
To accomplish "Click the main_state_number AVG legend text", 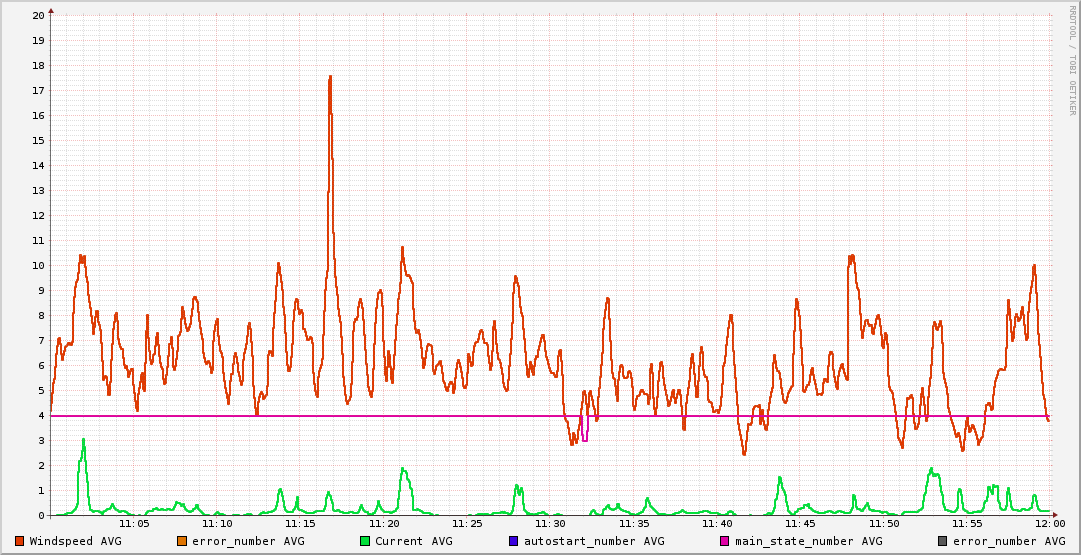I will [809, 541].
